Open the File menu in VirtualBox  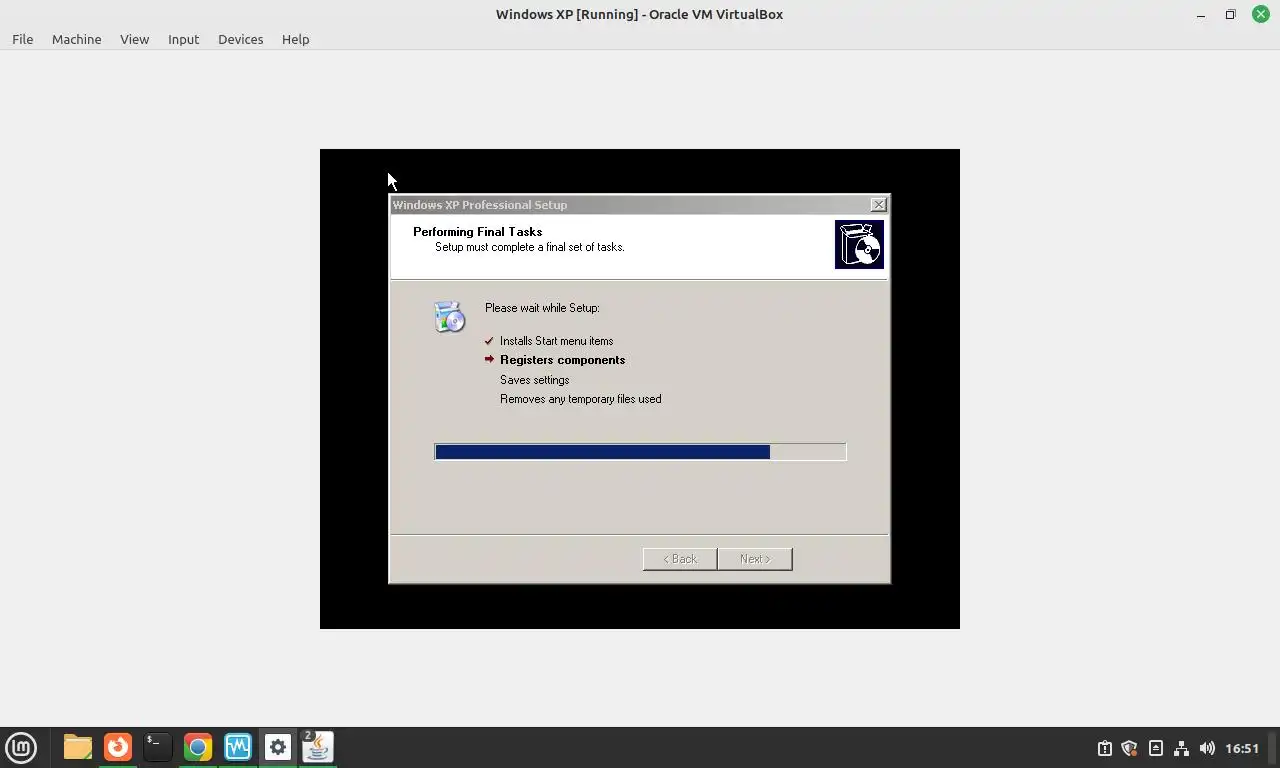point(22,39)
